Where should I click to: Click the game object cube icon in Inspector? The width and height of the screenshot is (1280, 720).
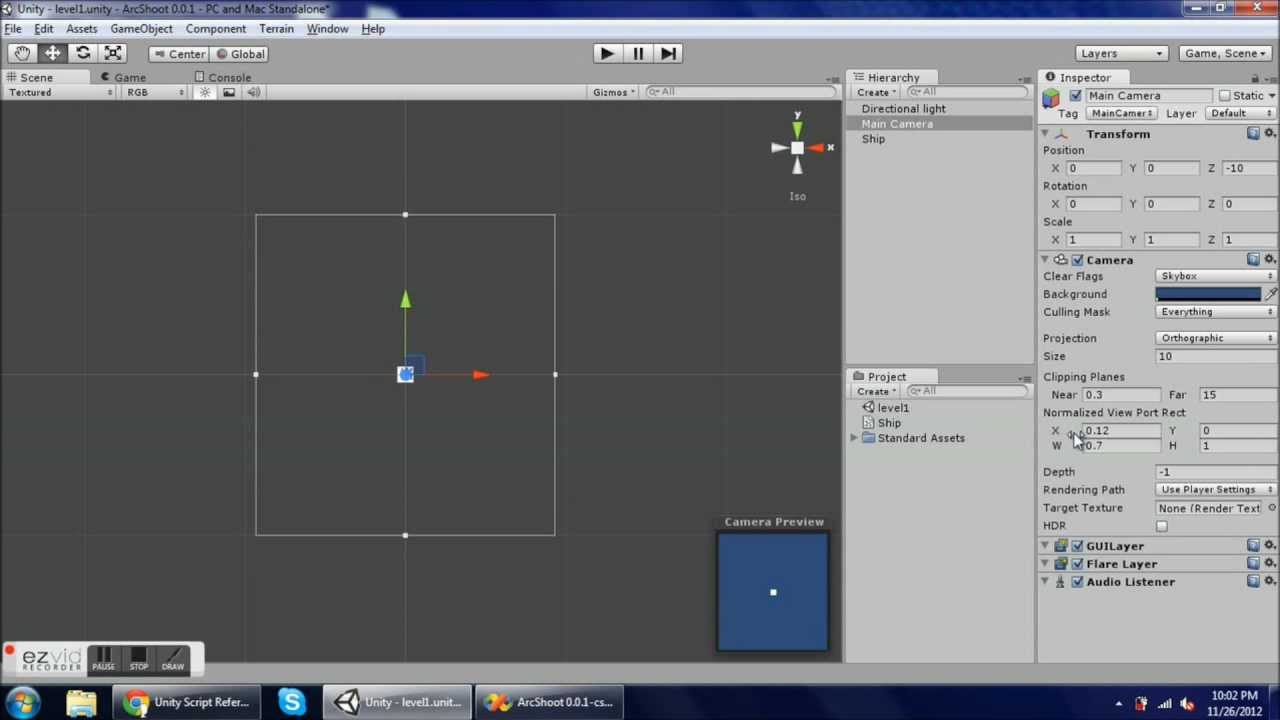[1051, 97]
